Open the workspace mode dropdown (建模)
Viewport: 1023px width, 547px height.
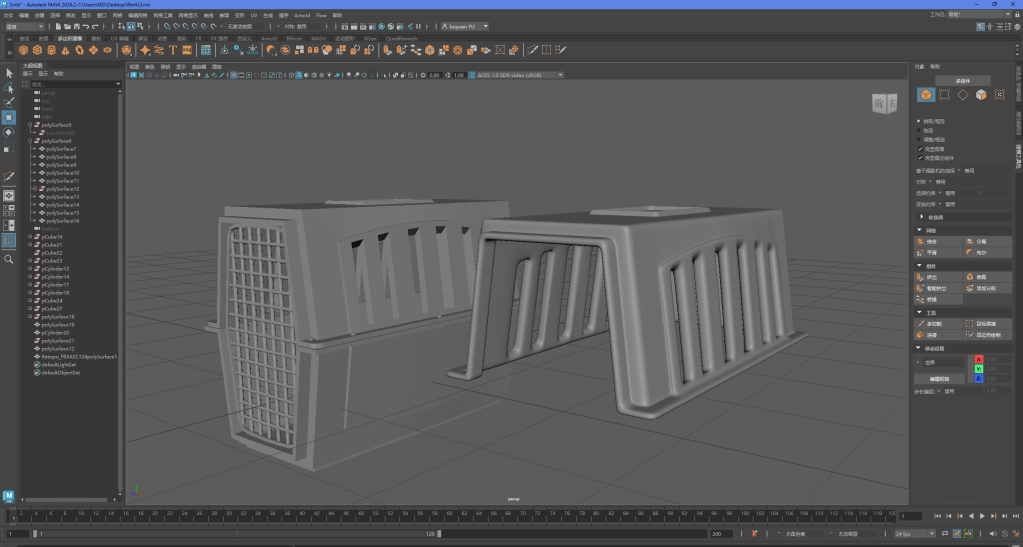point(24,27)
